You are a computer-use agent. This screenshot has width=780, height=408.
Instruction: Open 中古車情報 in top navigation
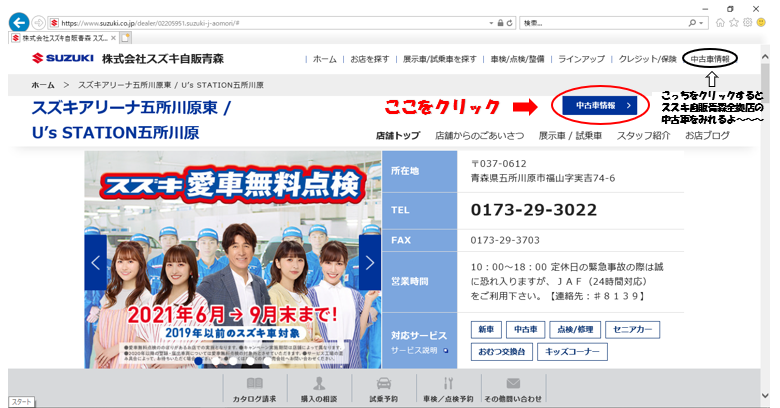(710, 59)
